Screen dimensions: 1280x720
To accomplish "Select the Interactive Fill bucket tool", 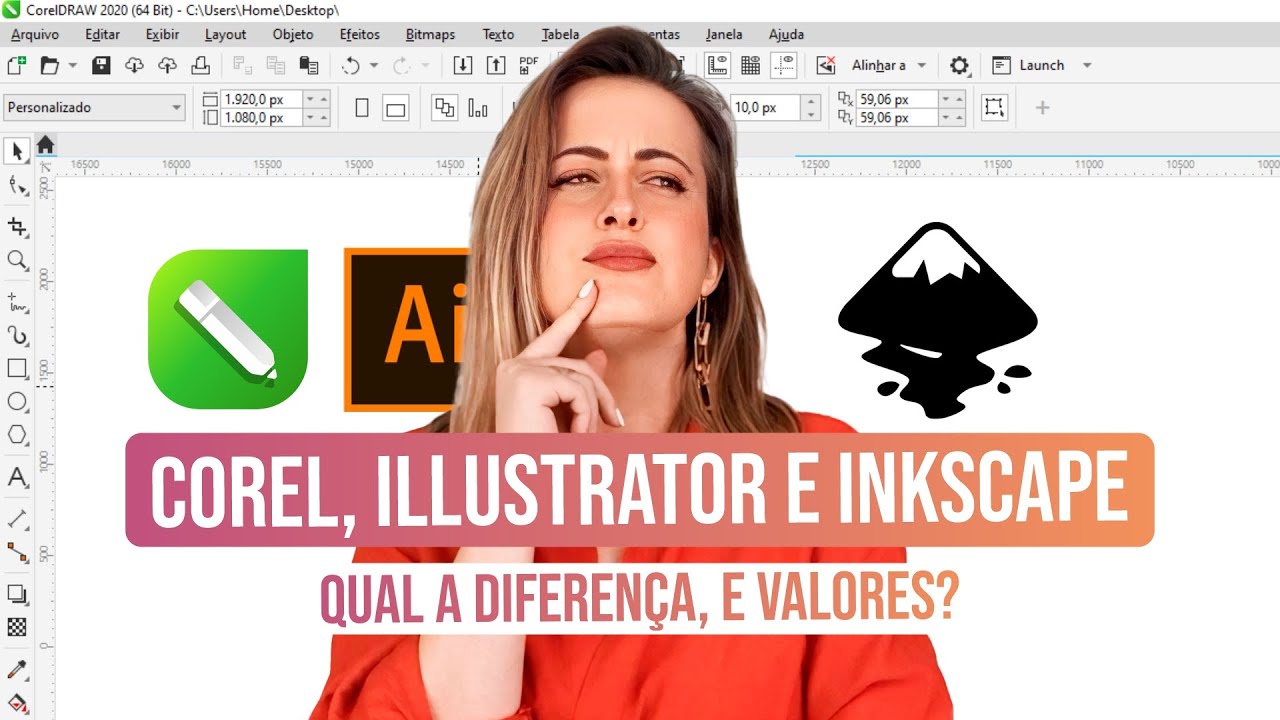I will pos(17,703).
